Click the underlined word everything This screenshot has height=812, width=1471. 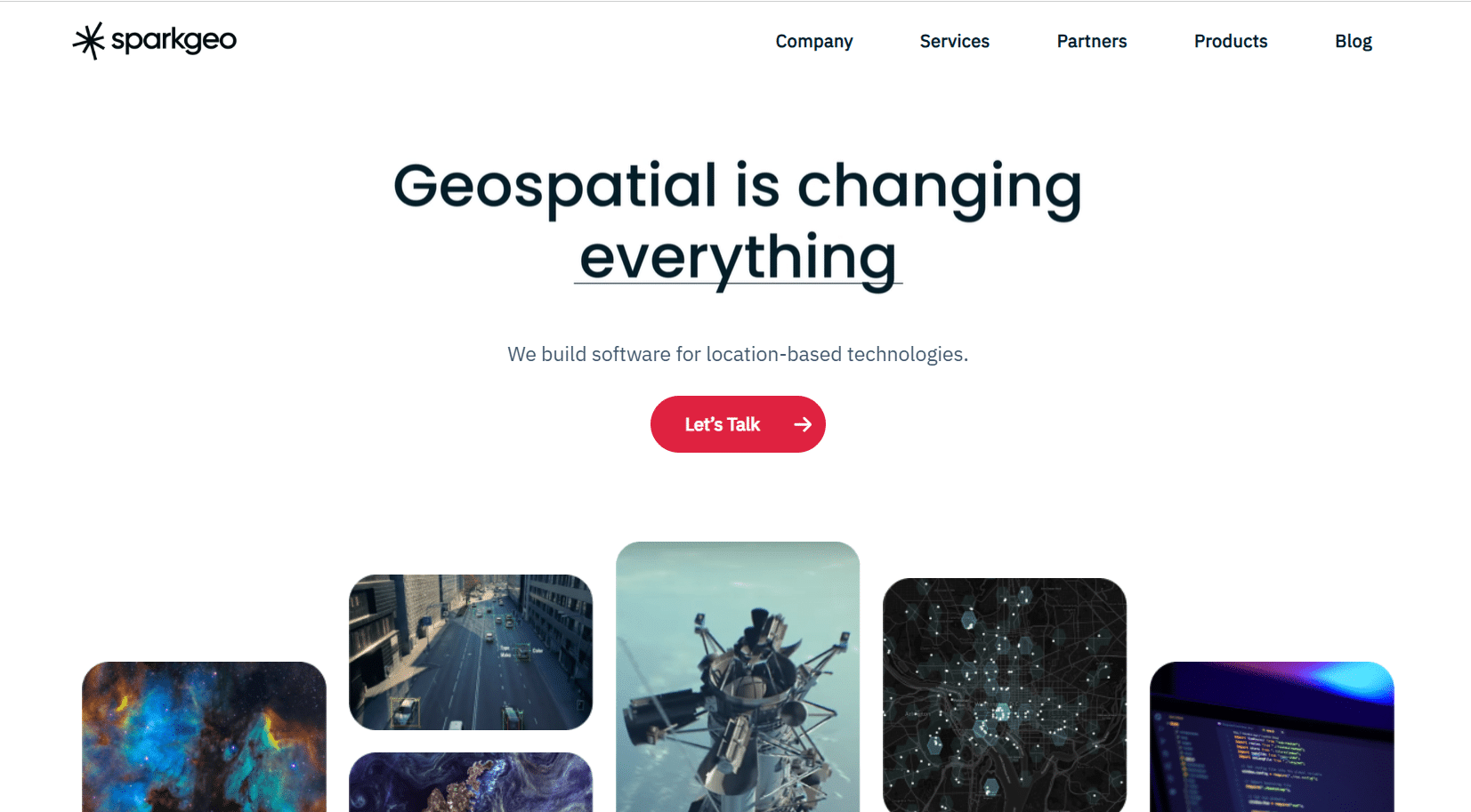[738, 259]
